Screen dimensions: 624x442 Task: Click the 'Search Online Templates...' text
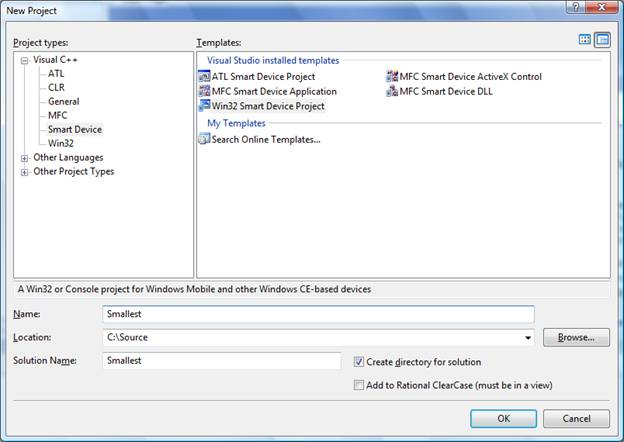coord(266,139)
